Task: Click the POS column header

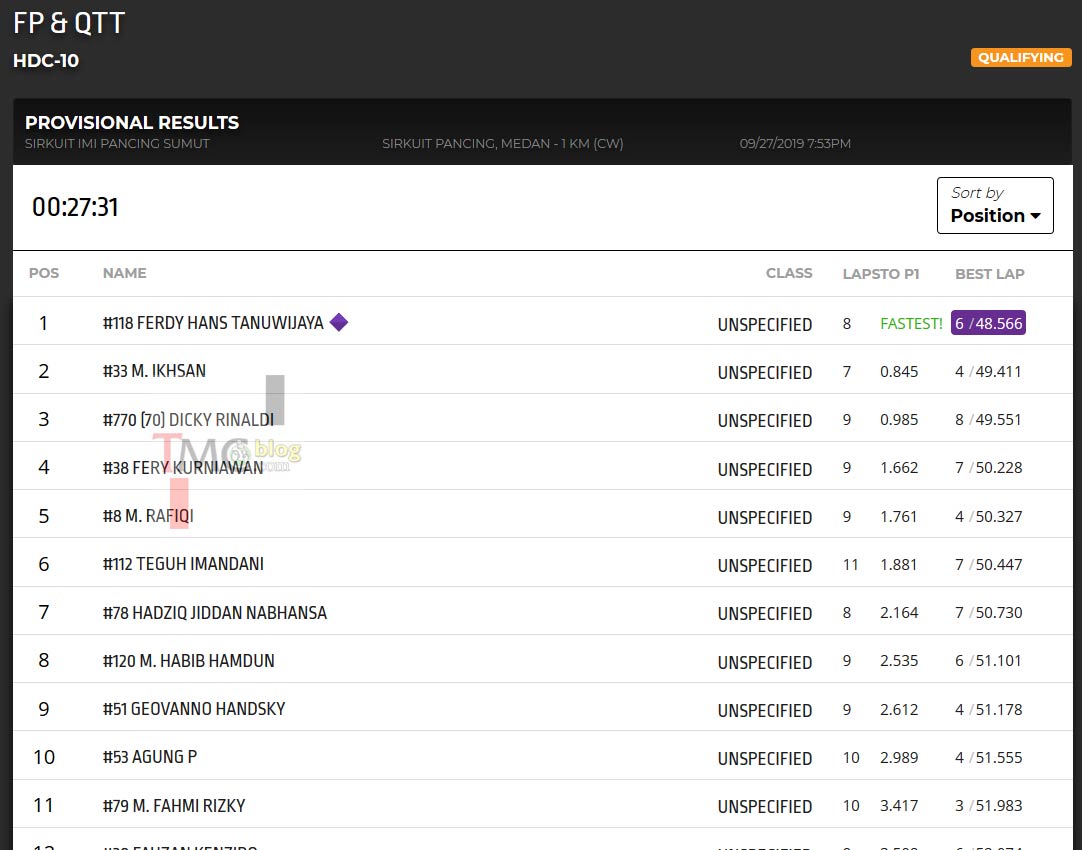Action: coord(43,273)
